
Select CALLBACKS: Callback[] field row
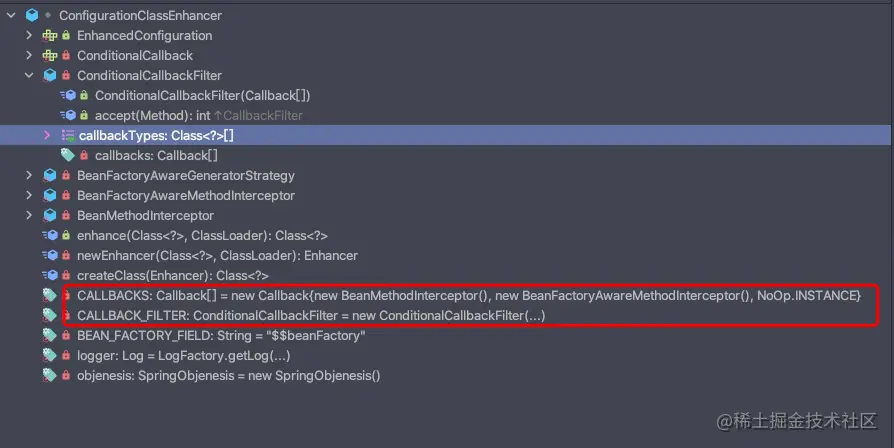(x=469, y=295)
